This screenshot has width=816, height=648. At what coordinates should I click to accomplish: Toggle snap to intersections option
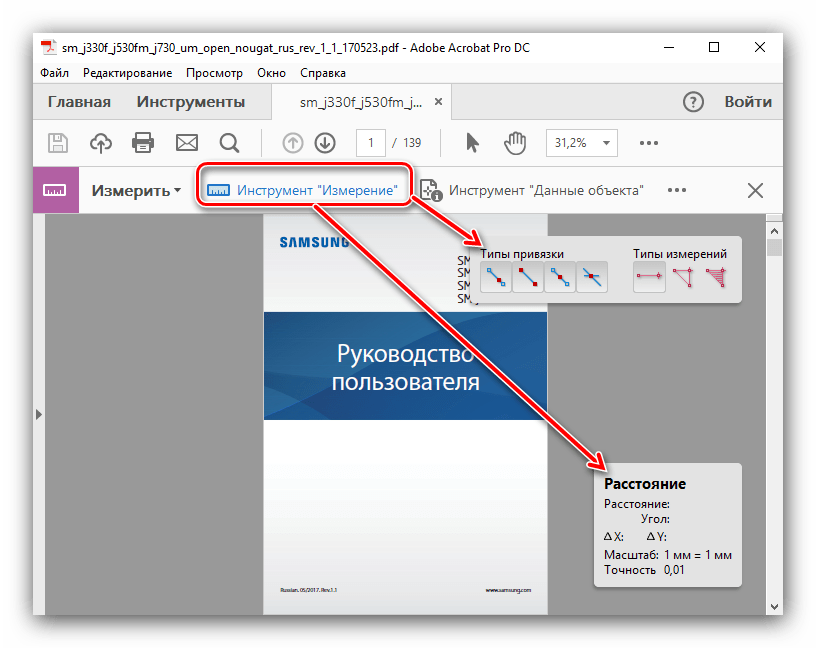click(593, 277)
